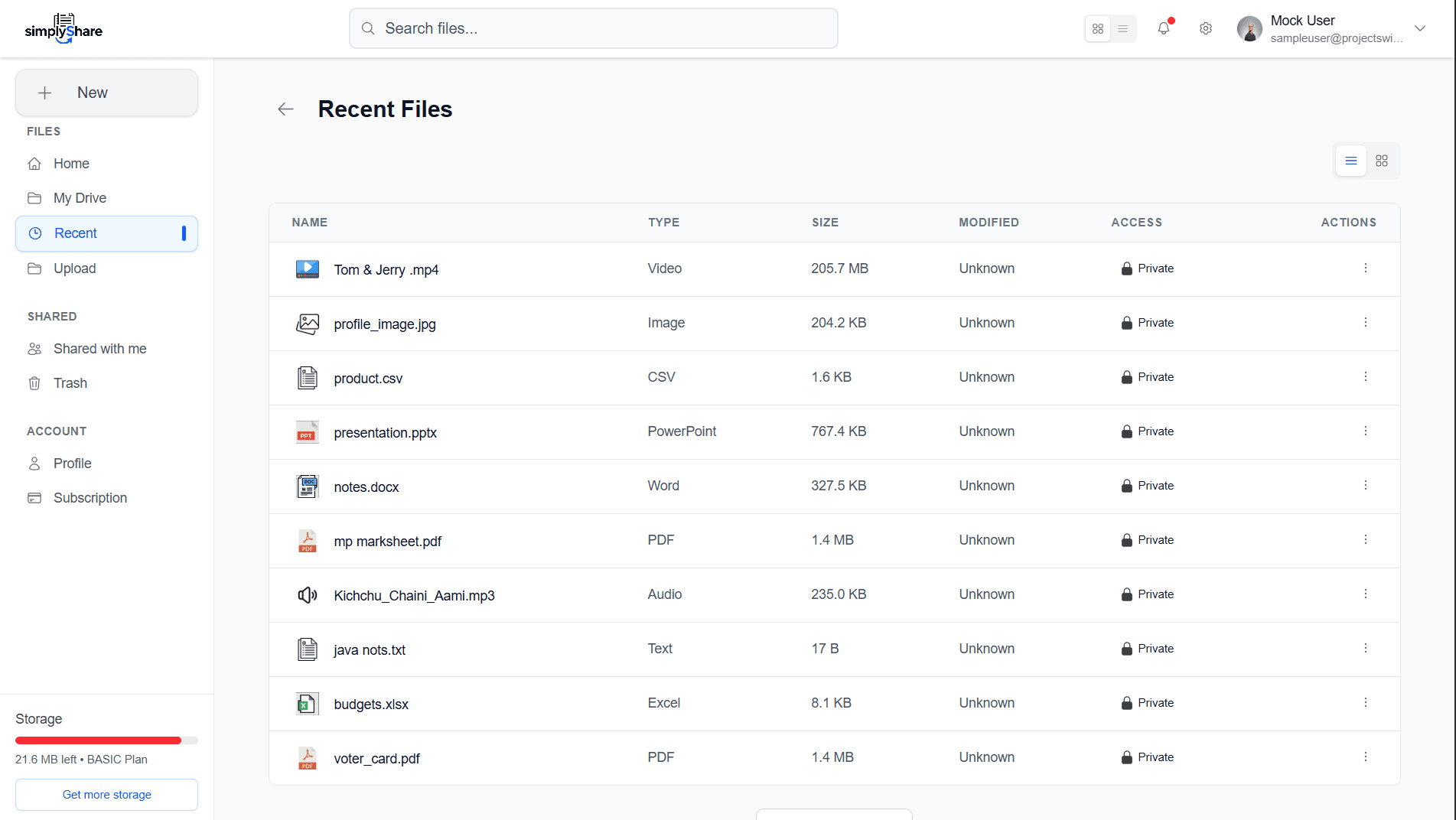Screen dimensions: 1456x820
Task: Click the presentation.pptx PowerPoint icon
Action: pyautogui.click(x=308, y=432)
